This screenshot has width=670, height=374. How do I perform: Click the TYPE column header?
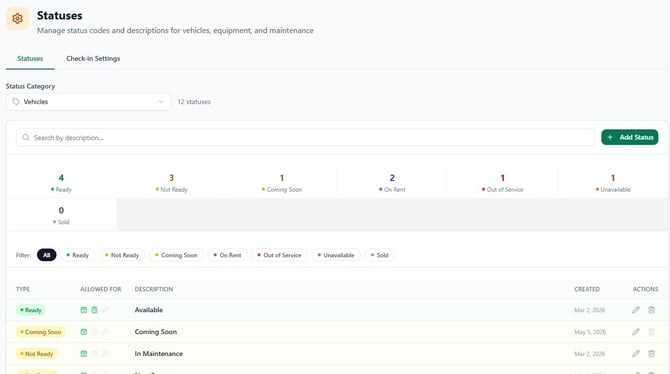(x=23, y=289)
